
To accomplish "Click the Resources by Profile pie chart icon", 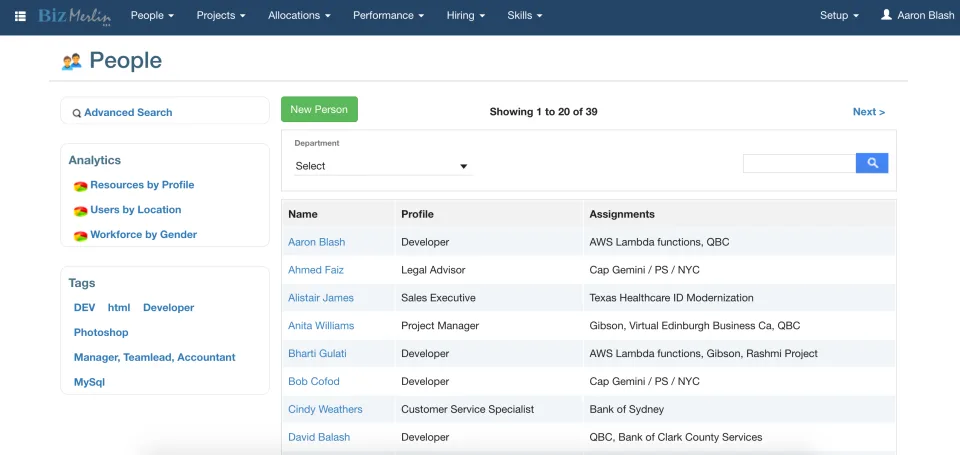I will [x=81, y=186].
